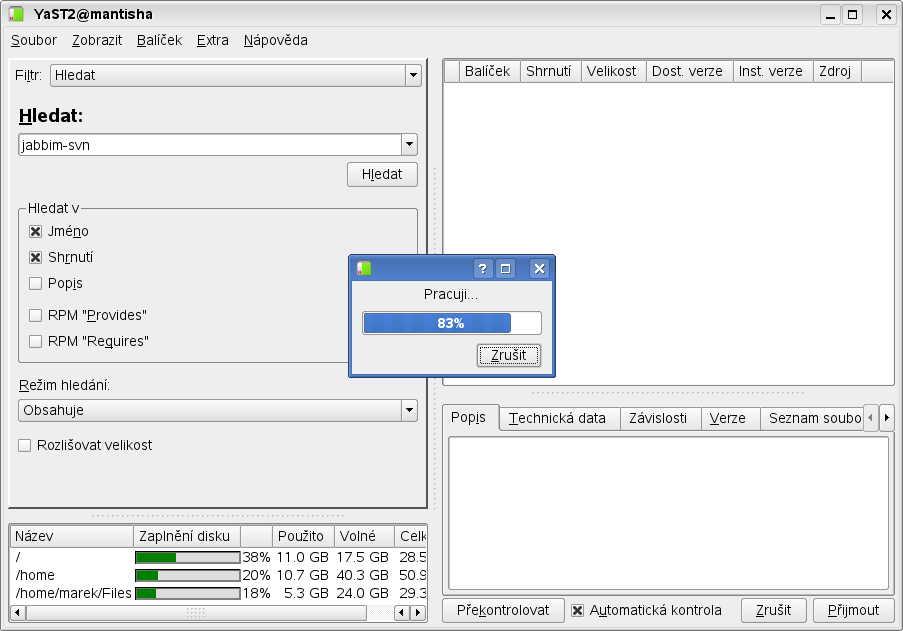Sort by Inst. verze column header
This screenshot has height=631, width=903.
772,71
